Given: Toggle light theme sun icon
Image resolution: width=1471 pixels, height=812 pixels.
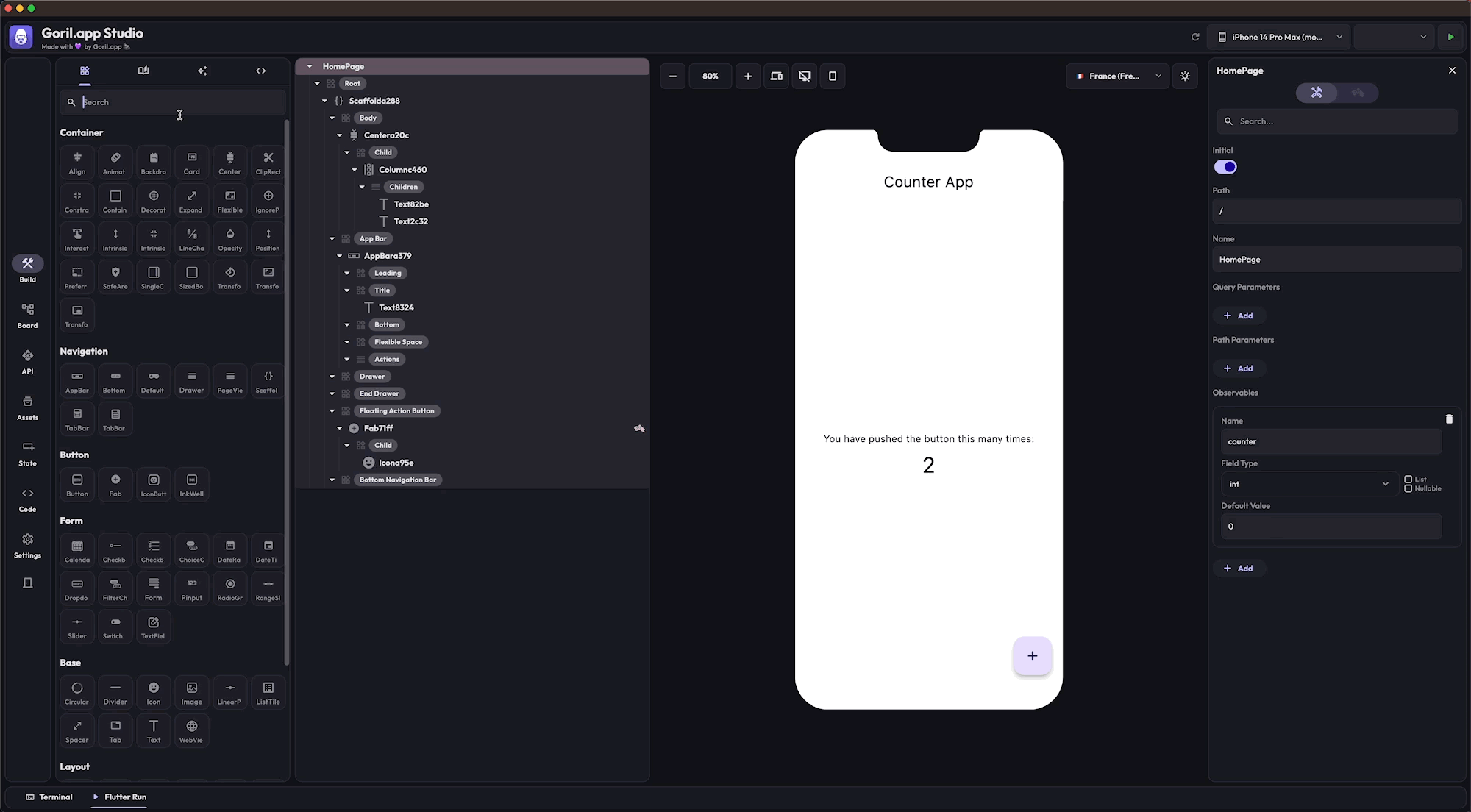Looking at the screenshot, I should [x=1185, y=76].
